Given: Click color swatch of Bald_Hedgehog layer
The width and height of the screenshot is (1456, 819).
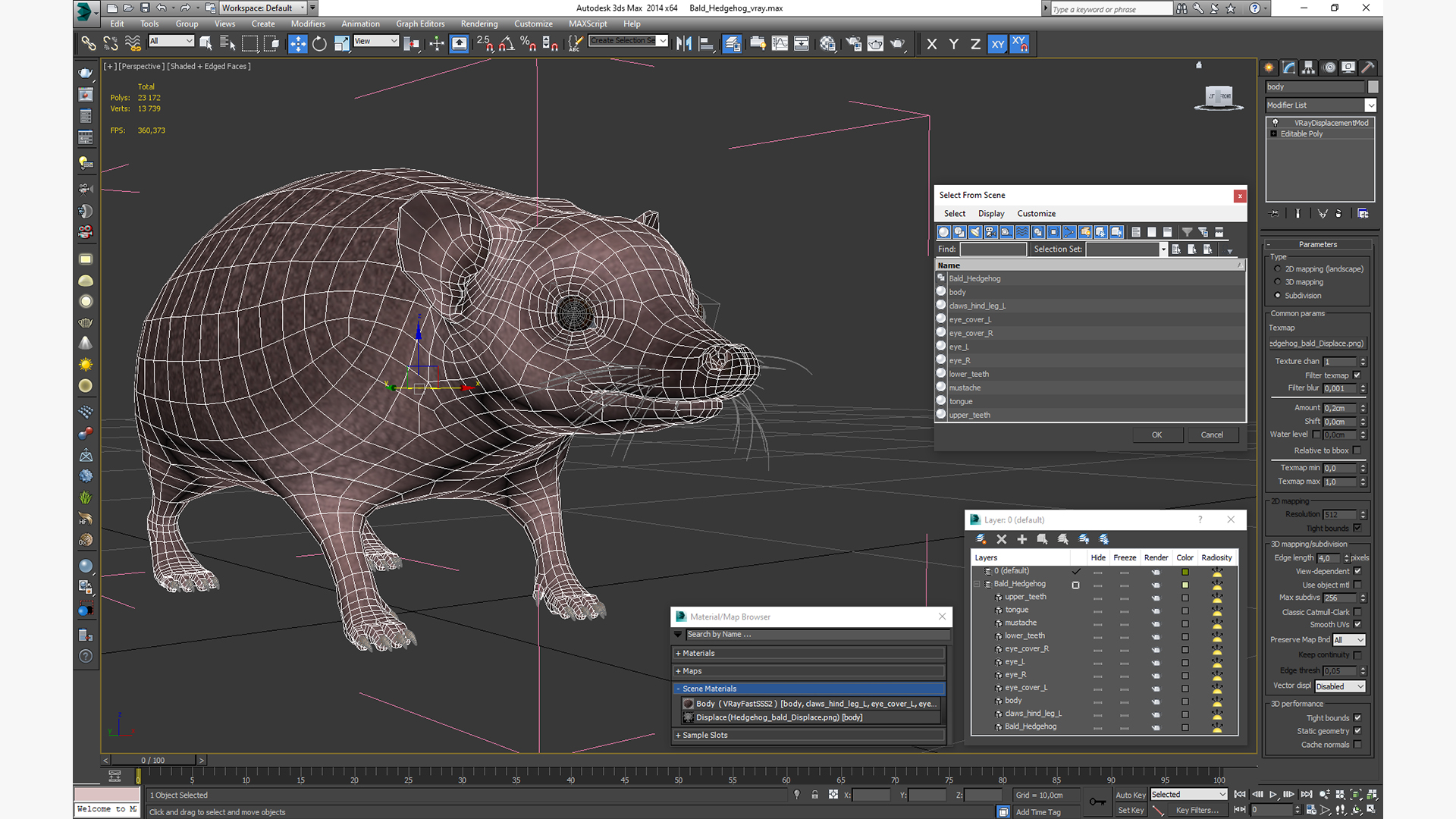Looking at the screenshot, I should click(x=1185, y=585).
